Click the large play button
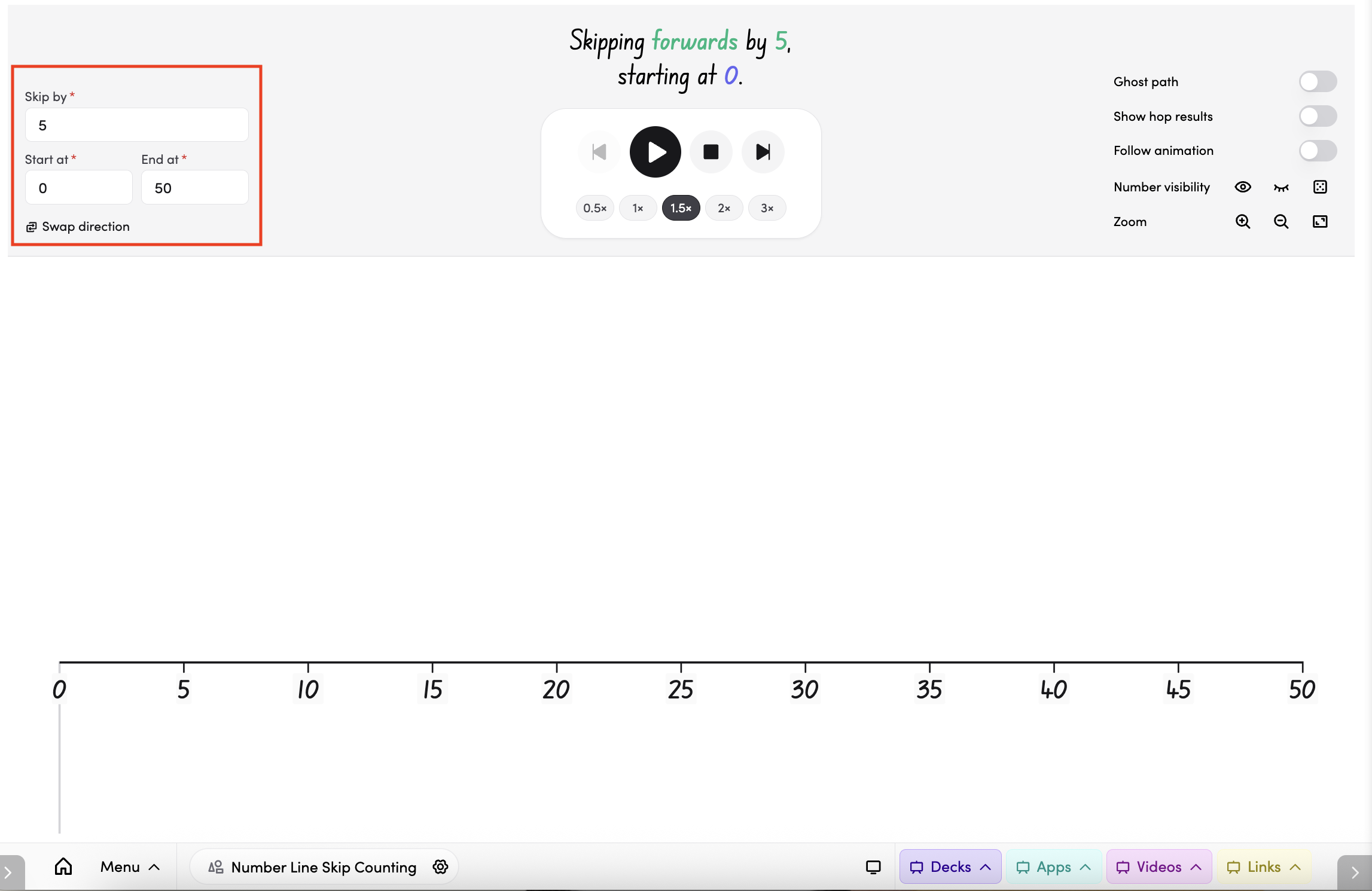Screen dimensions: 1372x891 [655, 152]
